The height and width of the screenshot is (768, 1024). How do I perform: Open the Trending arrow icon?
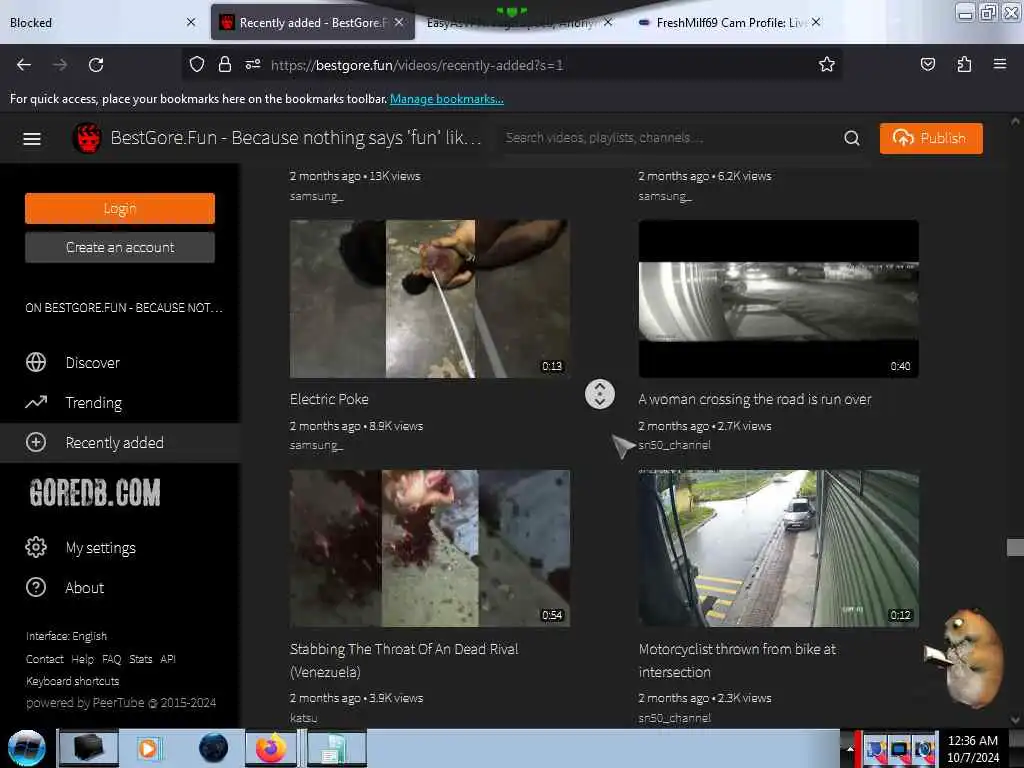[x=36, y=402]
